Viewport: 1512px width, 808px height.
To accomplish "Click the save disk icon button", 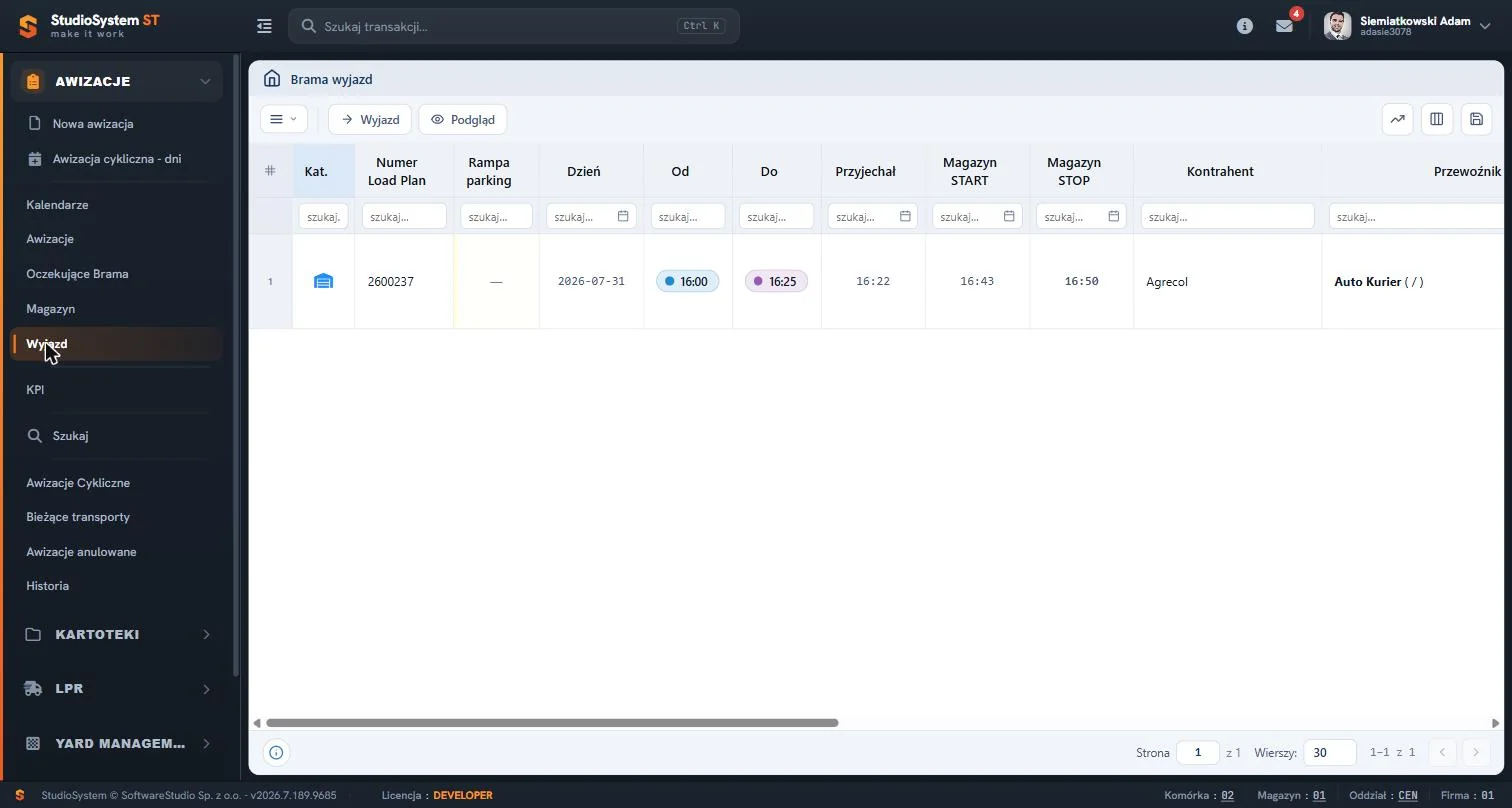I will [x=1476, y=119].
